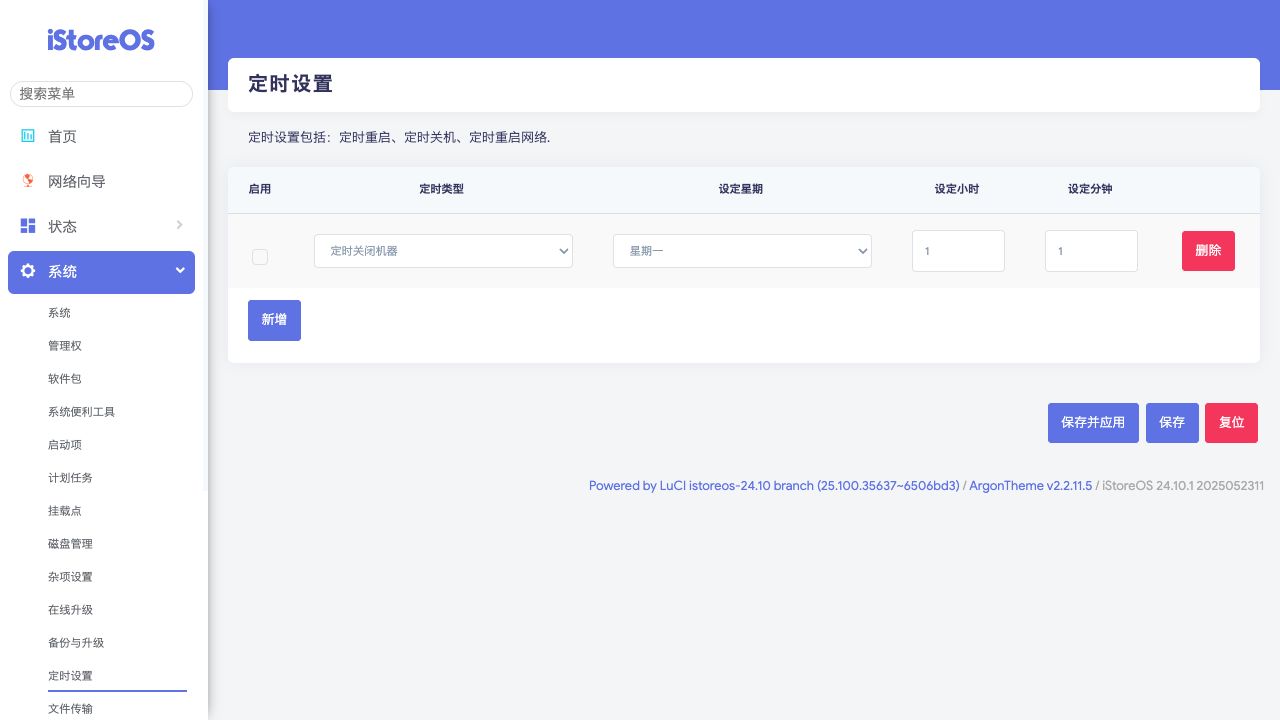This screenshot has width=1280, height=720.
Task: Click the 状态 grid icon
Action: [28, 226]
